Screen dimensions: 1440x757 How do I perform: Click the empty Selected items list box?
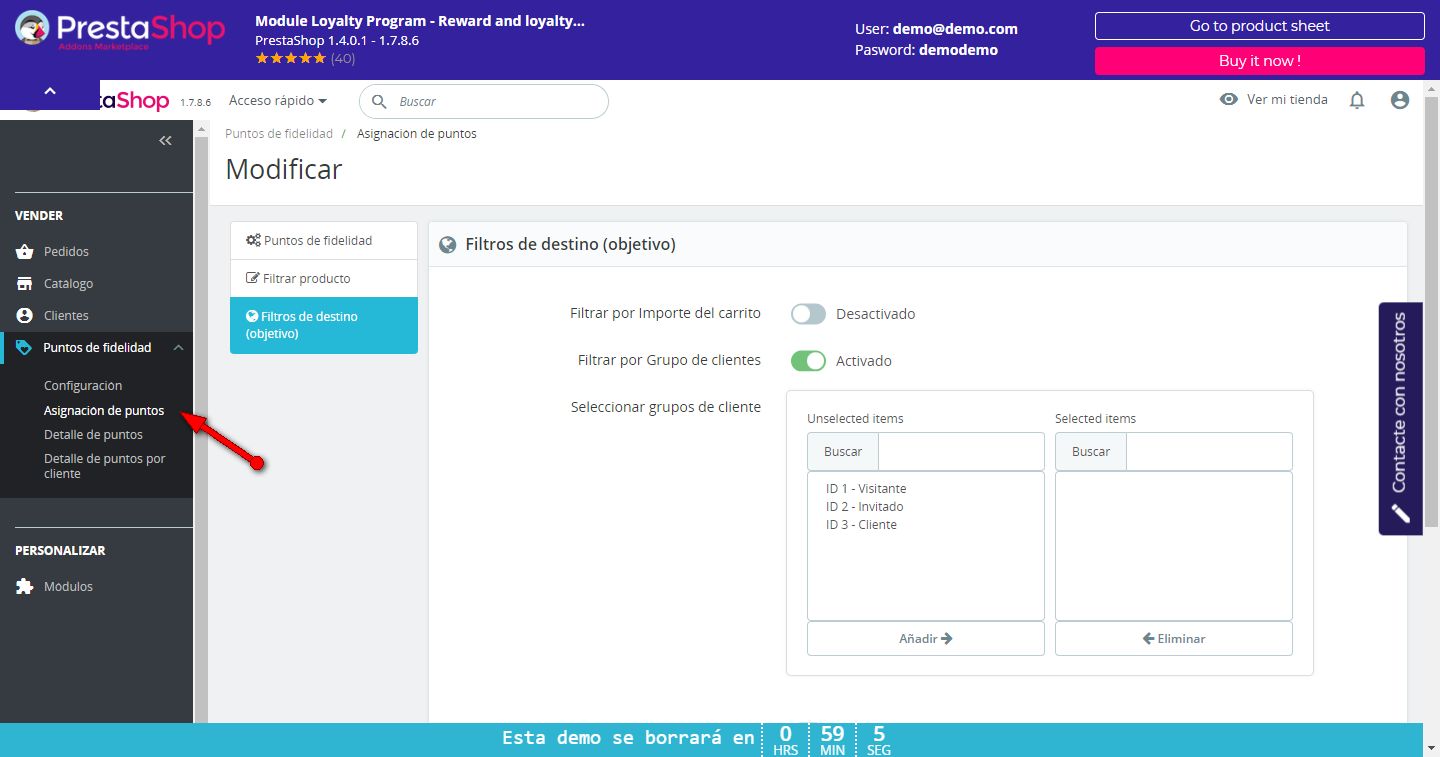[x=1174, y=546]
